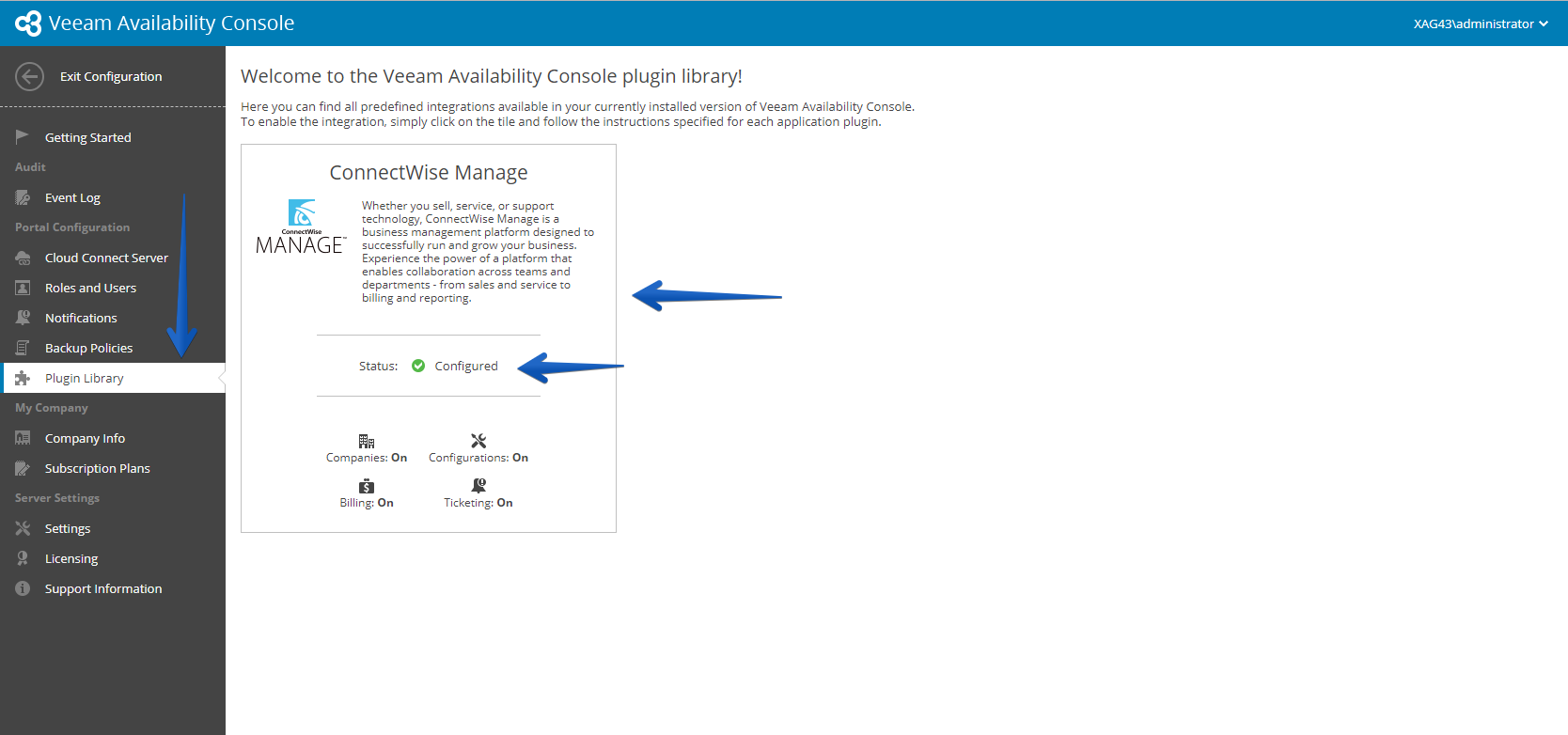
Task: Open the ConnectWise Manage tile title
Action: coord(429,173)
